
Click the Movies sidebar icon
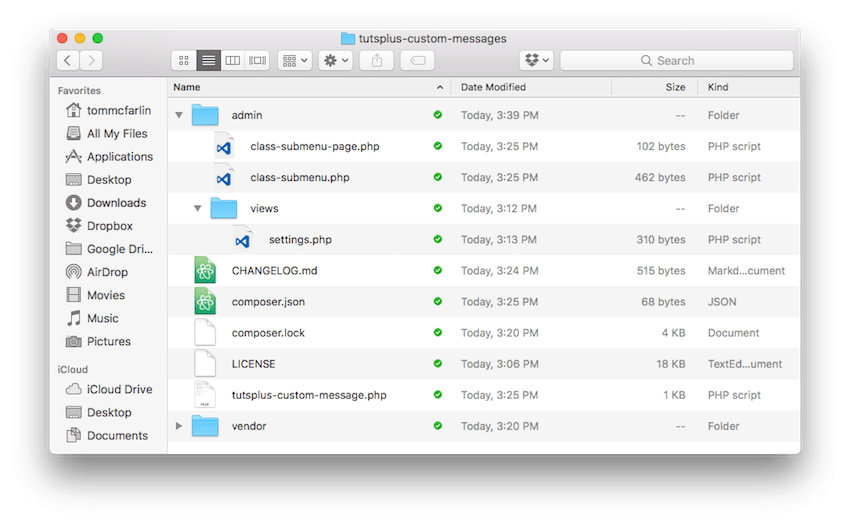(x=73, y=295)
